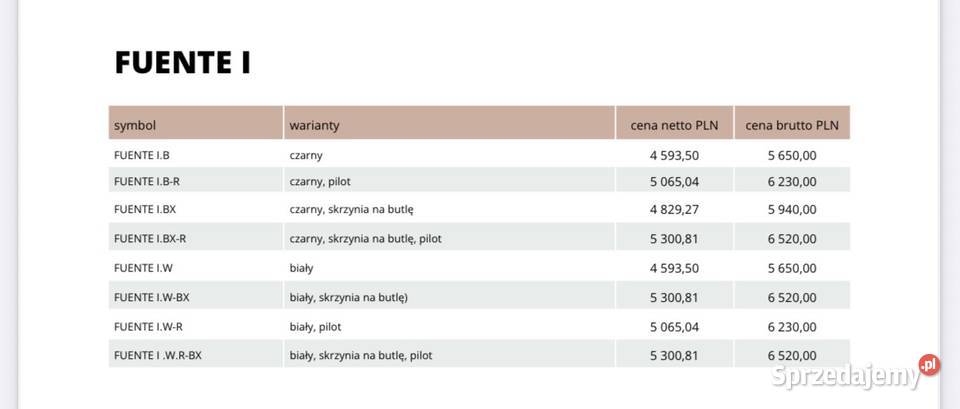This screenshot has width=960, height=409.
Task: Select the FUENTE I.W symbol cell
Action: click(x=143, y=268)
